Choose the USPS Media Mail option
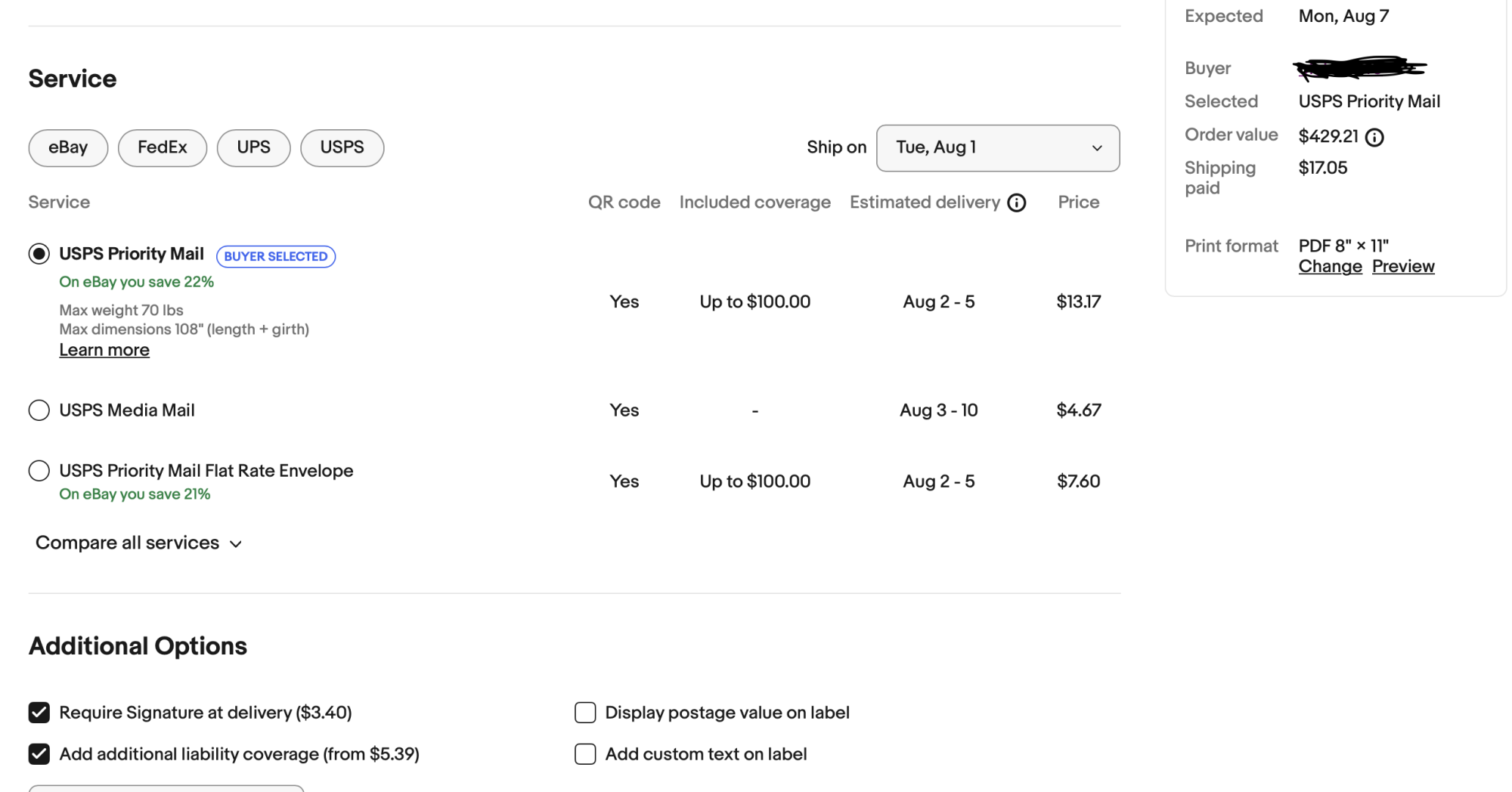Screen dimensions: 1512x792 pos(39,410)
